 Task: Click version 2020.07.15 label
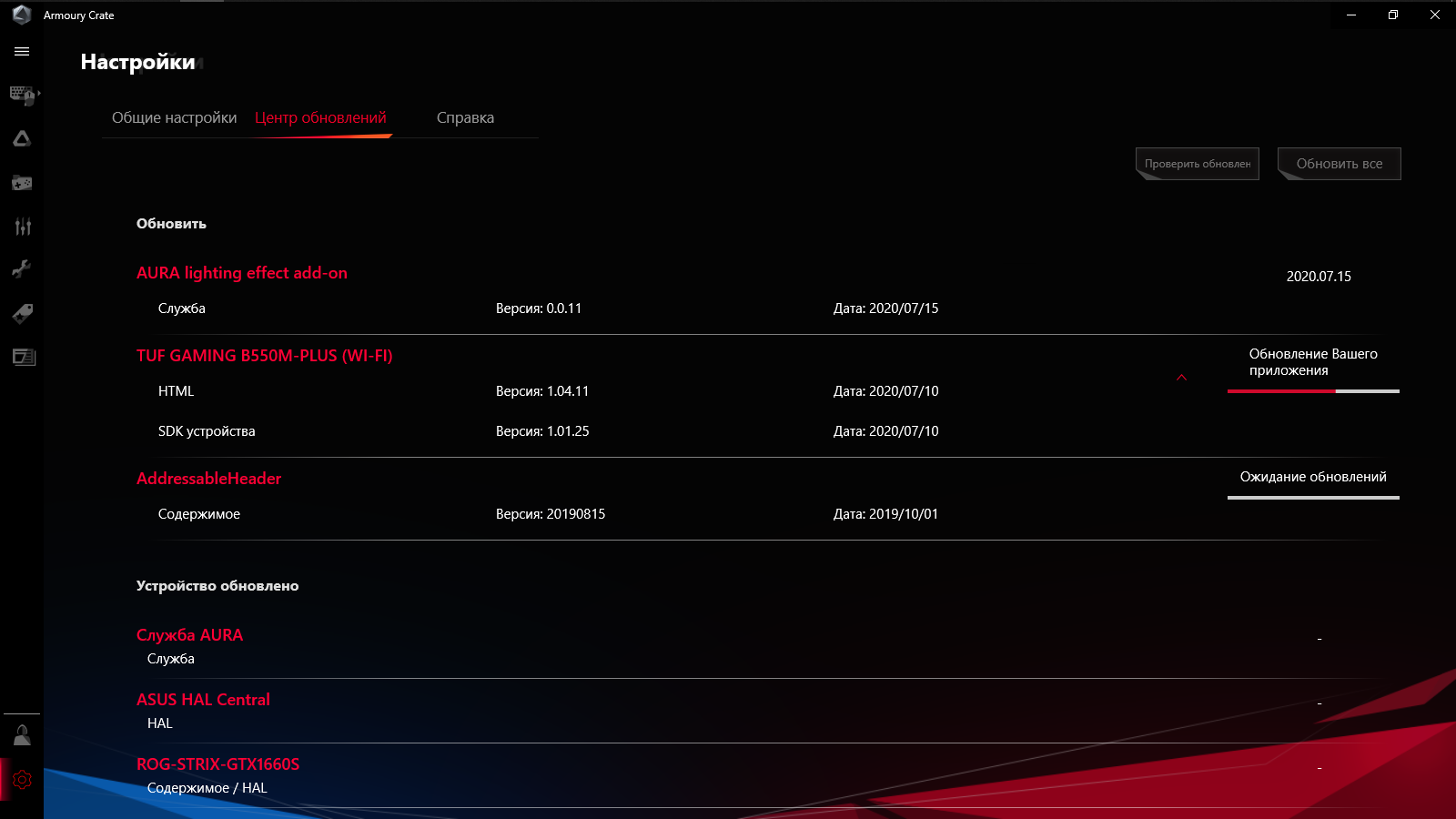pyautogui.click(x=1319, y=277)
